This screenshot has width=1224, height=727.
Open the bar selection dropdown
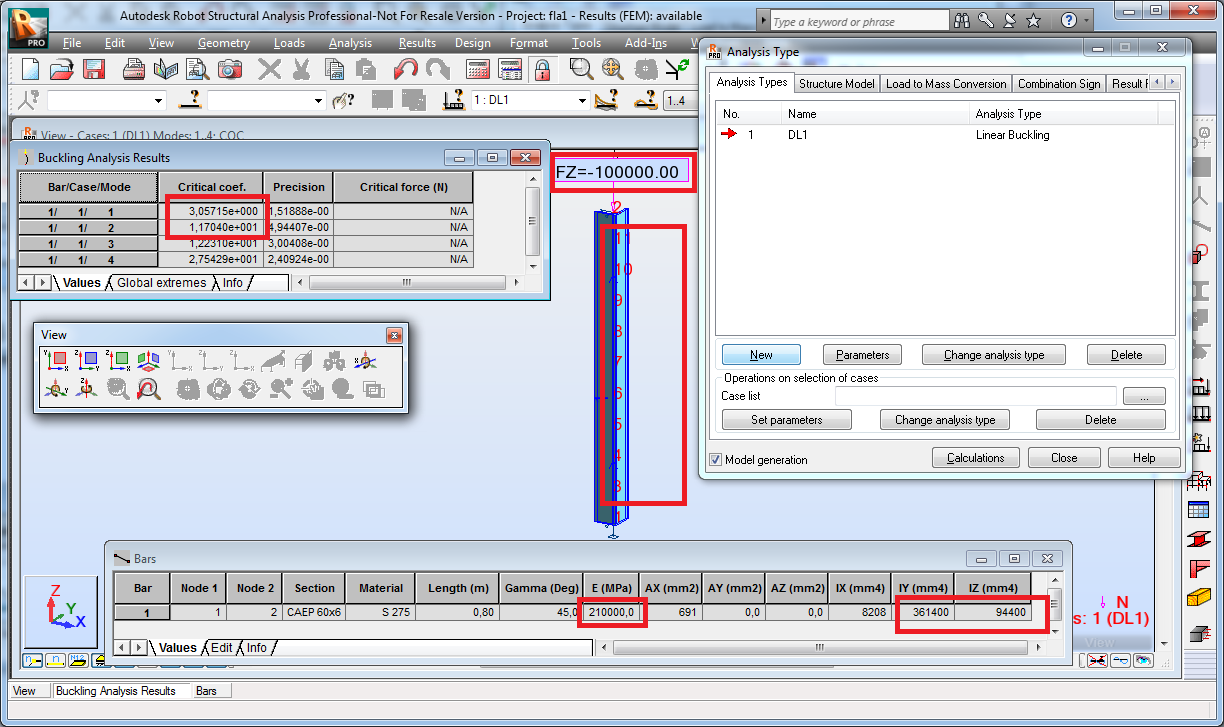(319, 101)
